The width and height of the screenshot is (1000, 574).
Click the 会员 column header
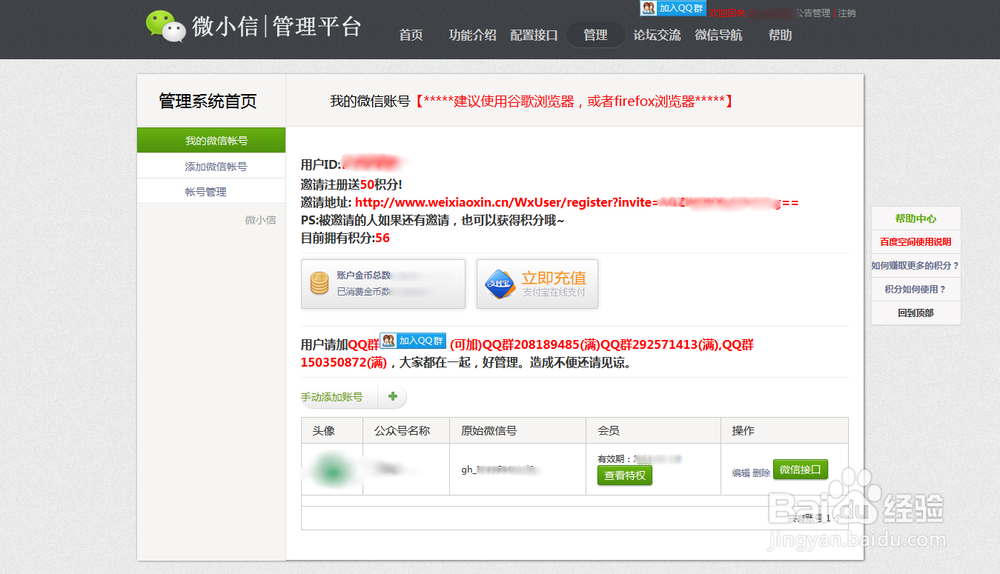click(608, 430)
